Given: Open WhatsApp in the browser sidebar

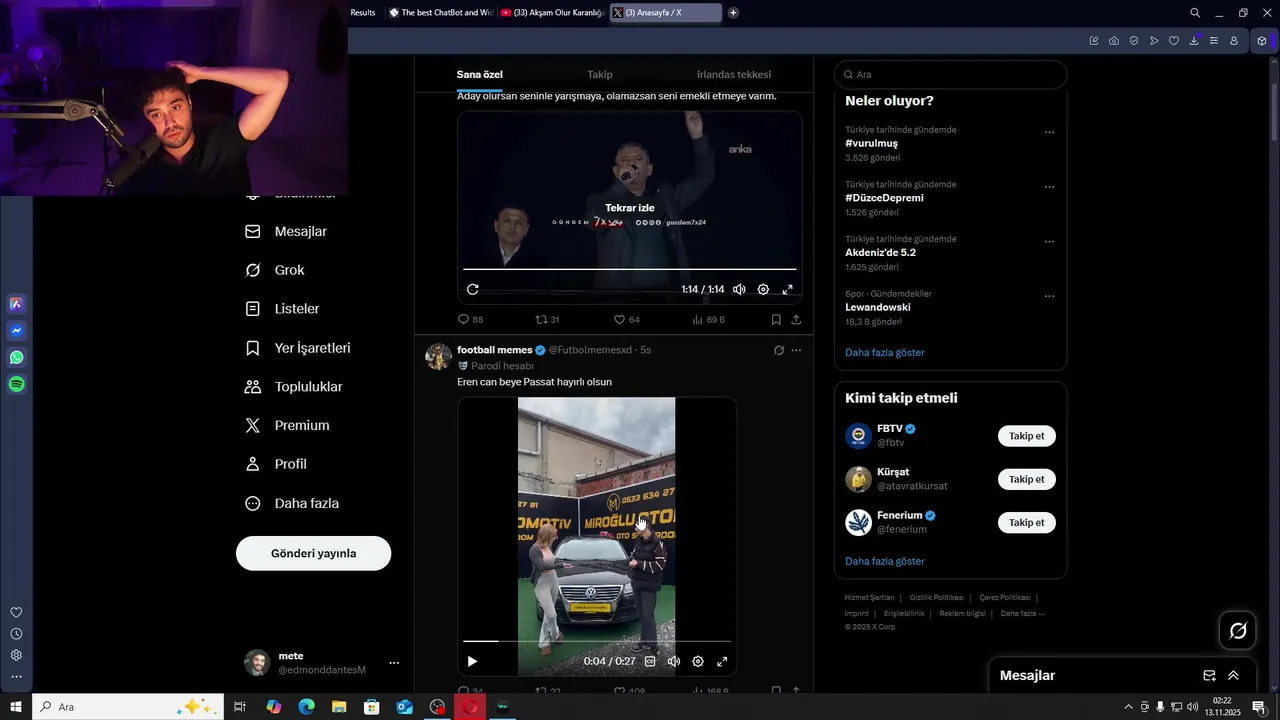Looking at the screenshot, I should coord(17,357).
